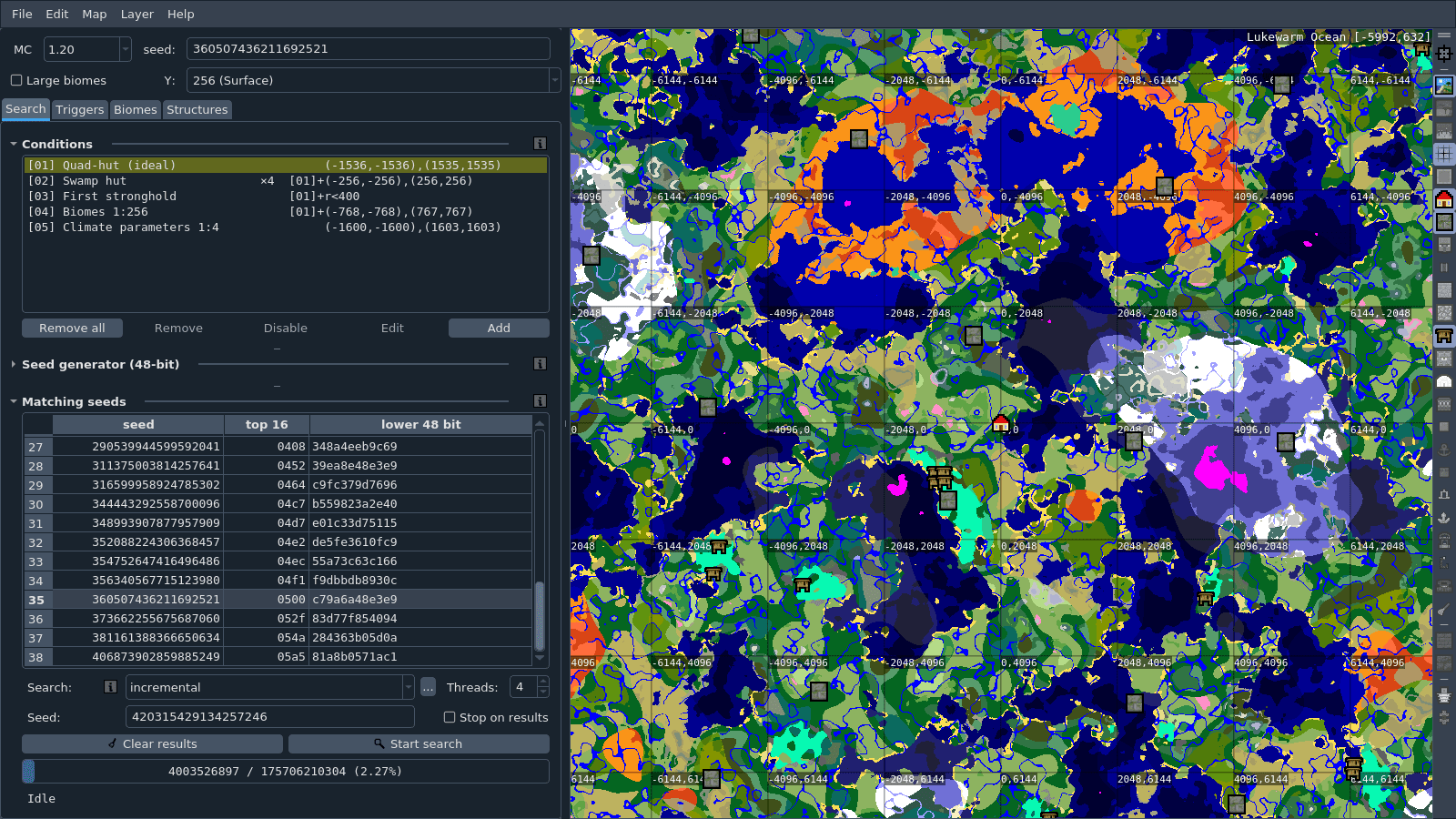Enable the Stop on results checkbox
1456x819 pixels.
pyautogui.click(x=450, y=717)
